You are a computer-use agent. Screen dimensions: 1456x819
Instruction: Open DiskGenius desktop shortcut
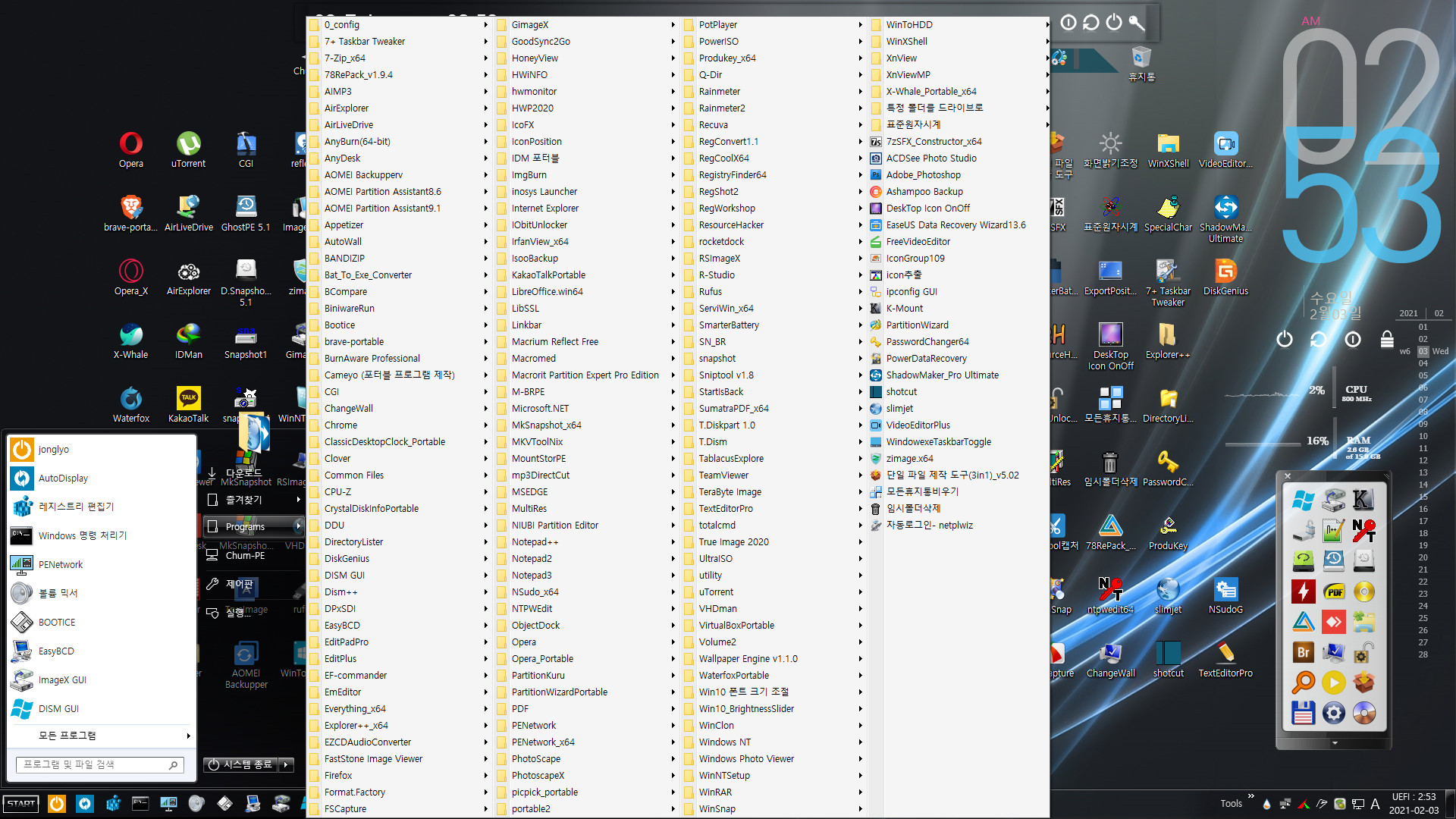[x=1225, y=277]
